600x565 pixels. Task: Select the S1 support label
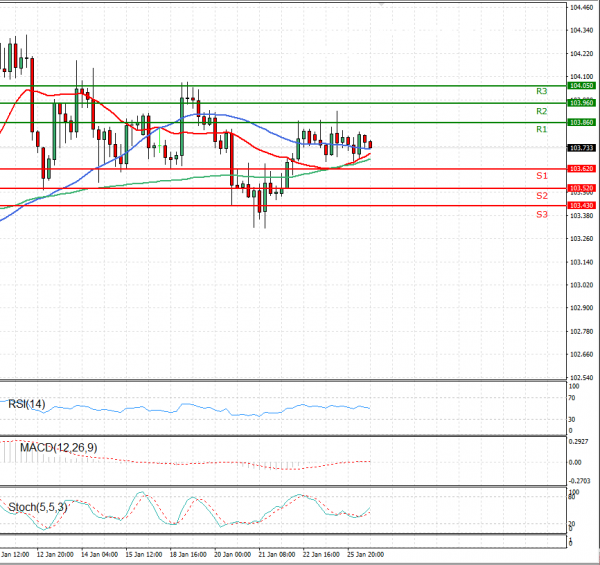pyautogui.click(x=540, y=176)
